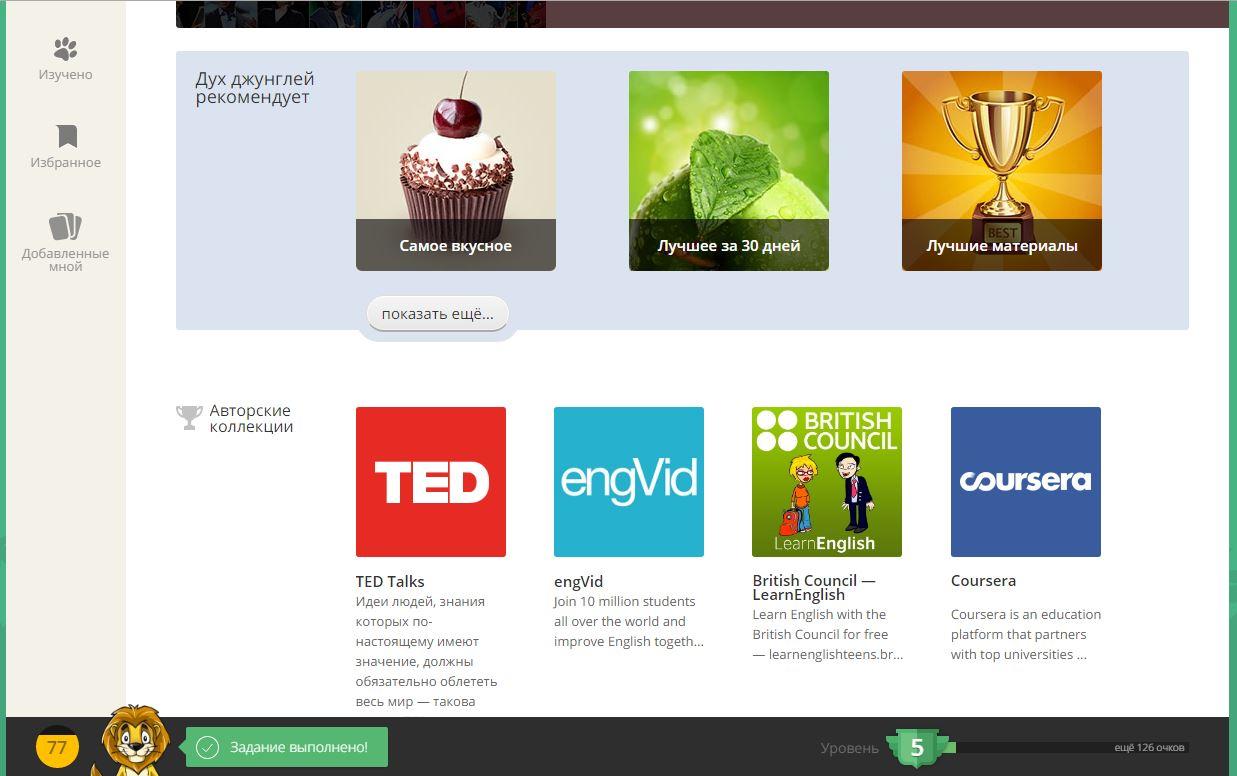Click the British Council LearnEnglish tile

coord(827,482)
